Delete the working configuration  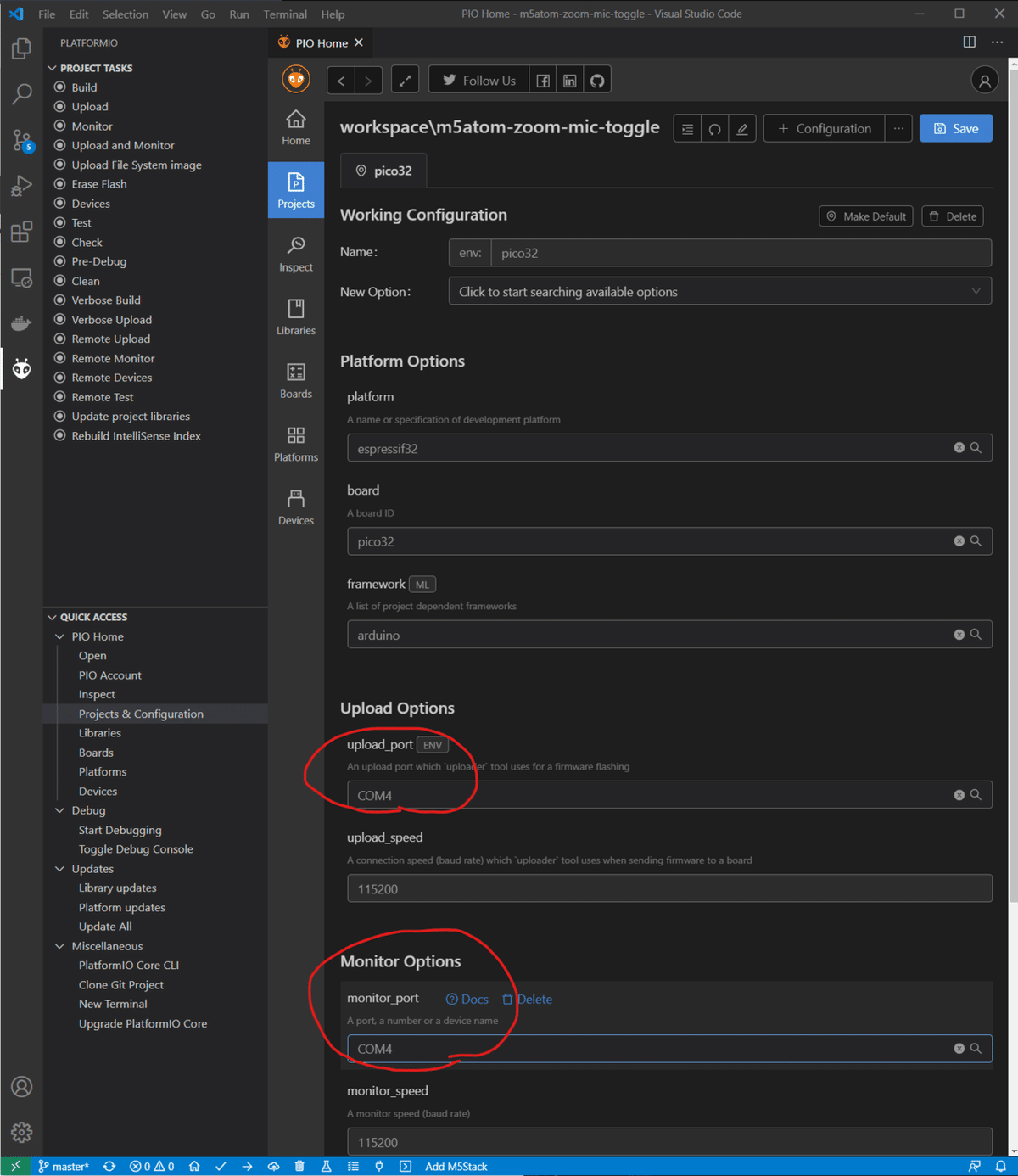click(953, 216)
